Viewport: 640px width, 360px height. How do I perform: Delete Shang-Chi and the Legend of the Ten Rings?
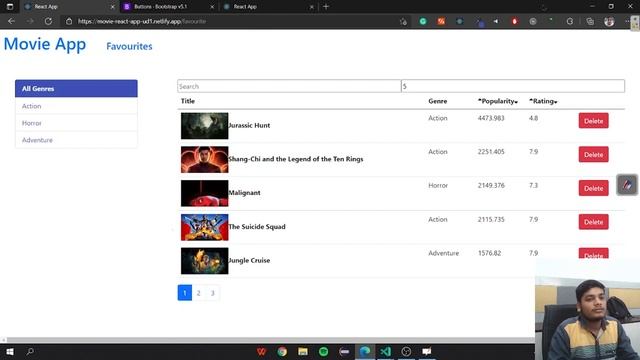tap(593, 155)
